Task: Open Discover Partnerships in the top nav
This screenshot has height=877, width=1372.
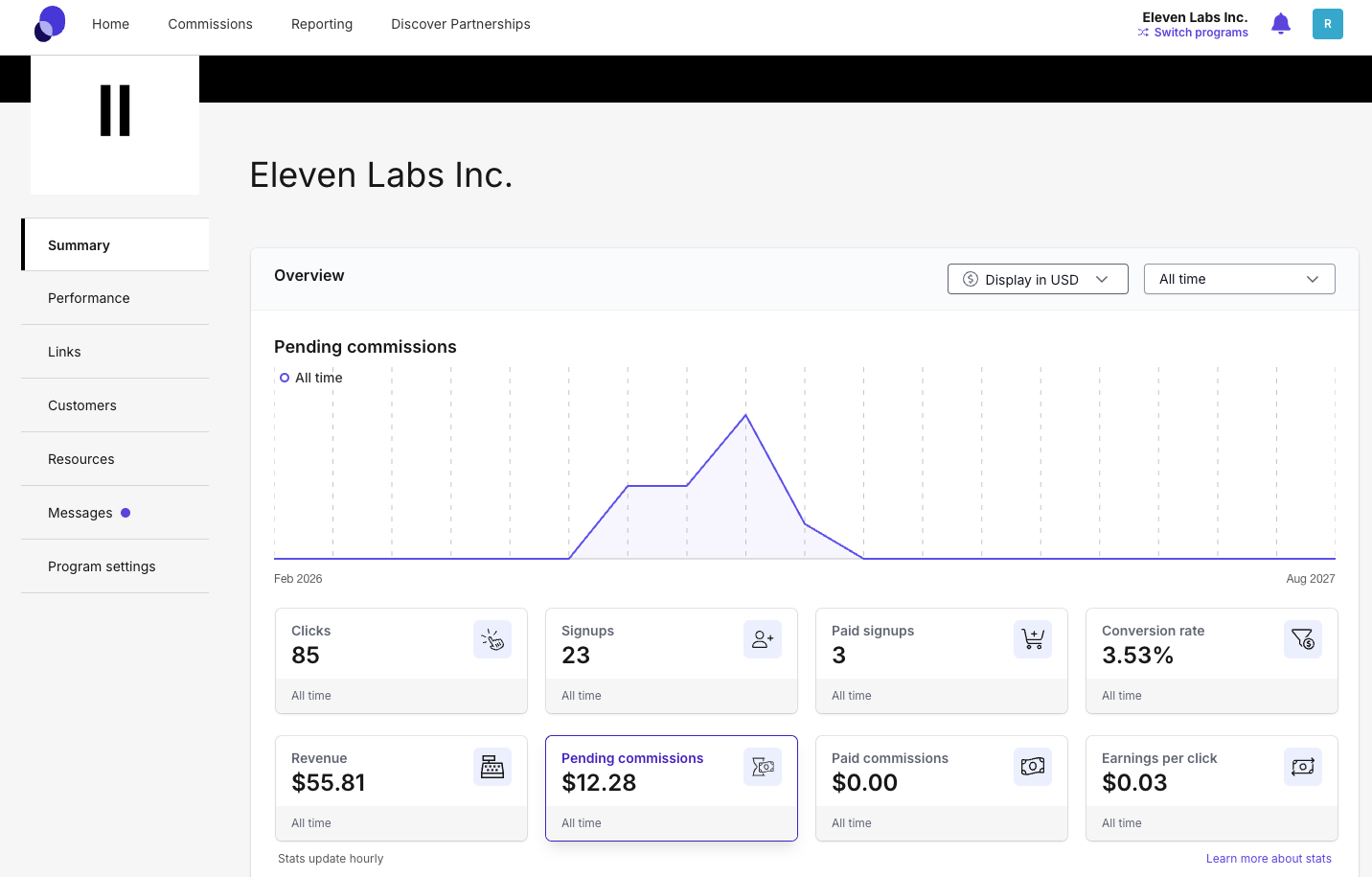Action: click(x=461, y=24)
